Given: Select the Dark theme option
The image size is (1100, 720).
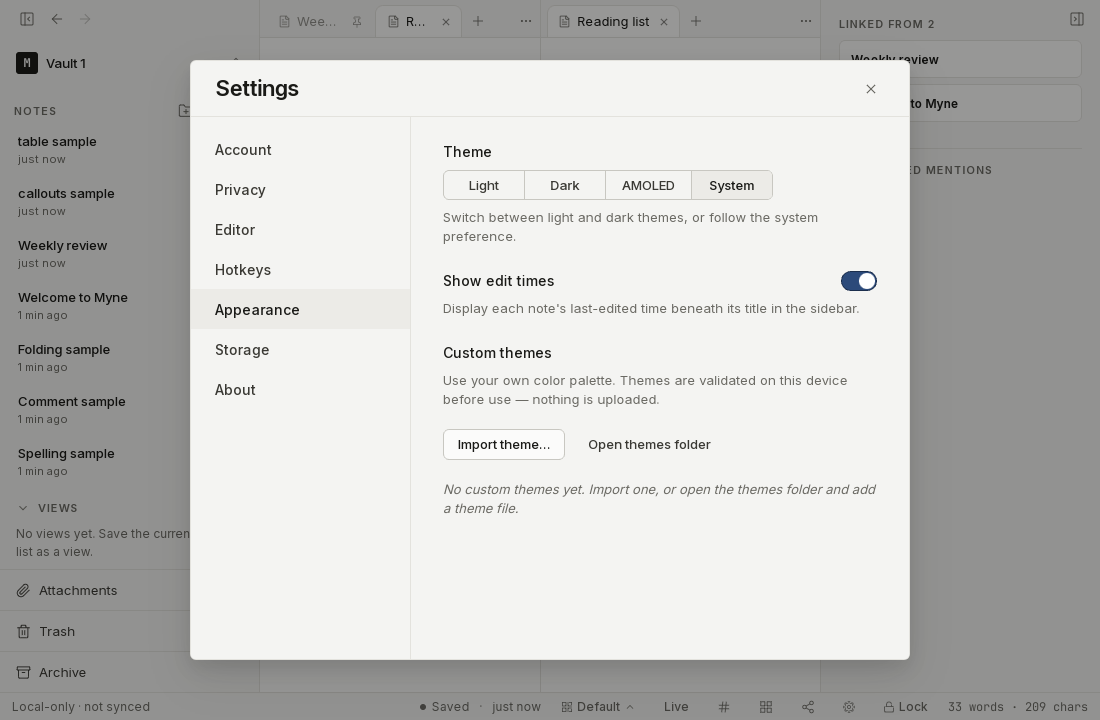Looking at the screenshot, I should click(x=565, y=185).
